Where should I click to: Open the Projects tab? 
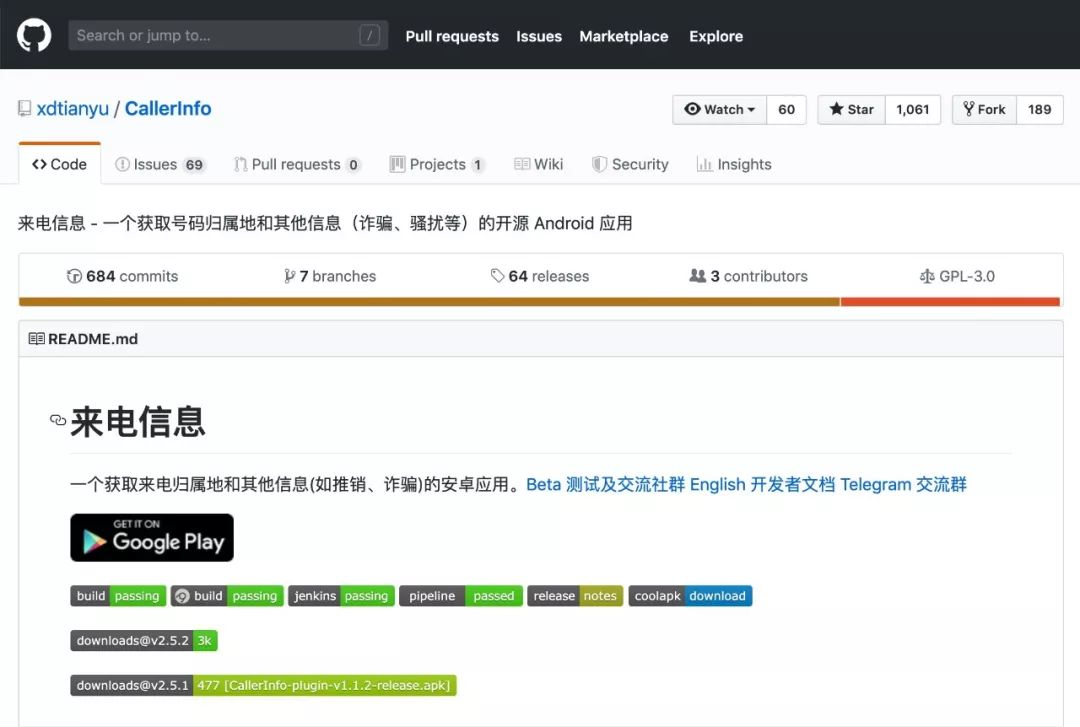coord(437,164)
